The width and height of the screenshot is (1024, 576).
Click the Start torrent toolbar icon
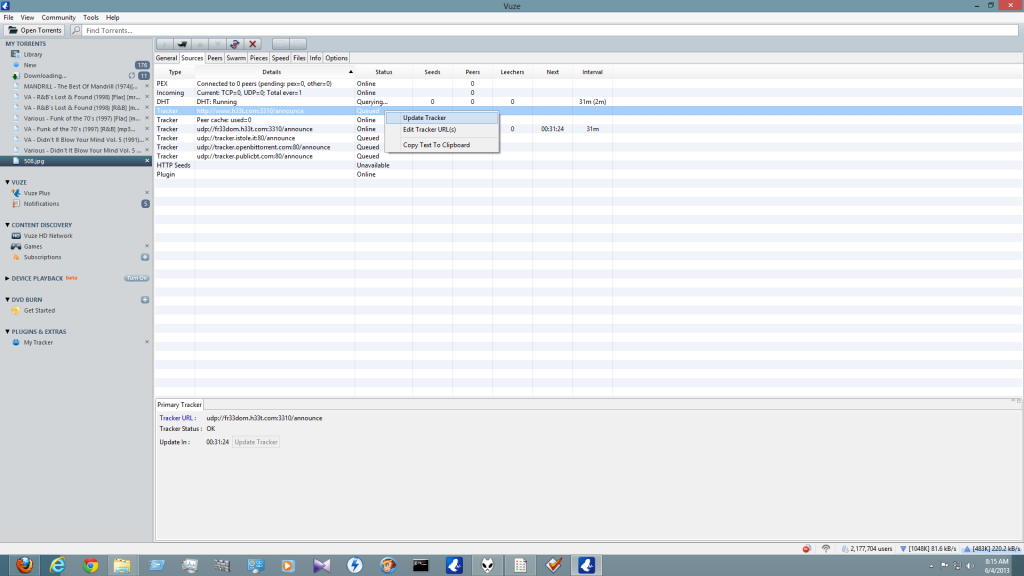[165, 44]
